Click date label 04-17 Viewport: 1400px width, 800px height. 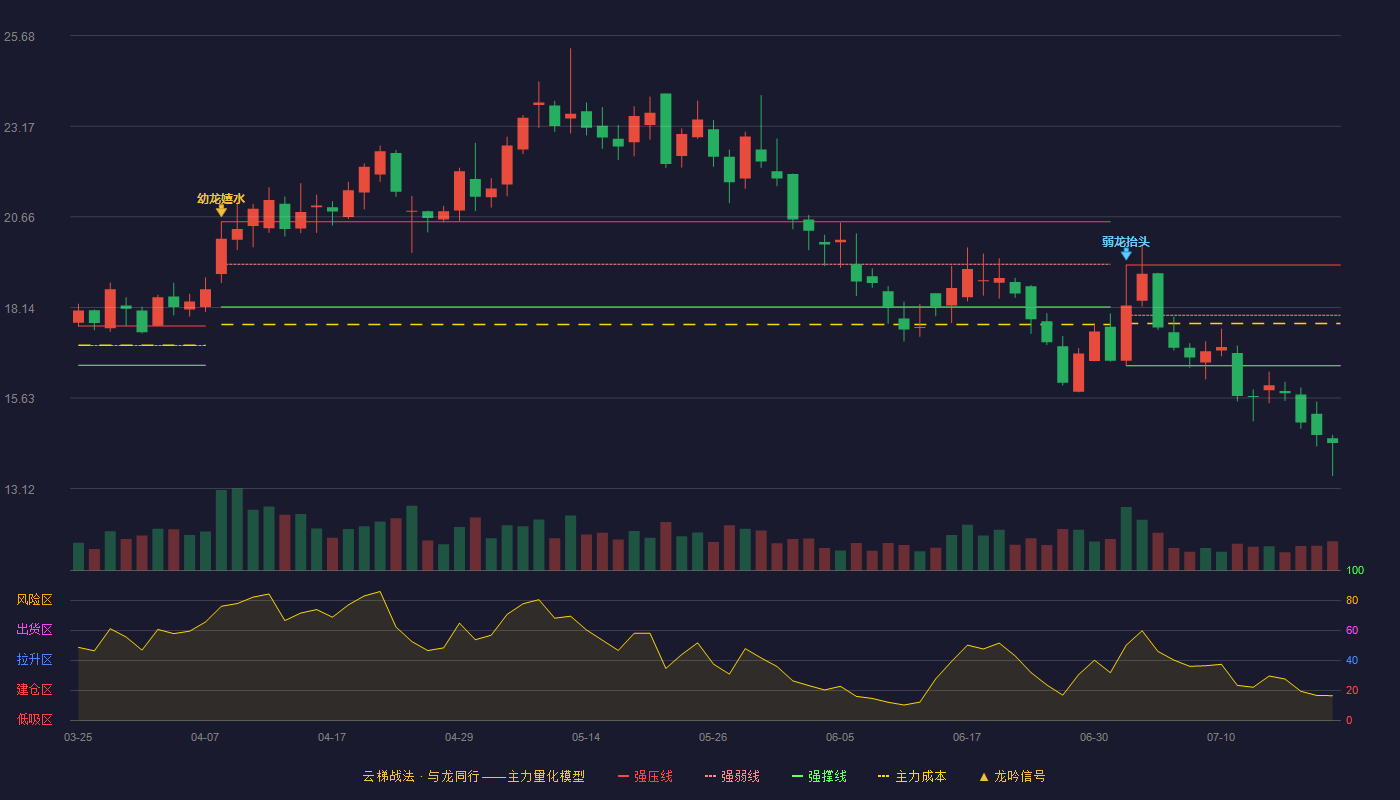click(x=332, y=737)
